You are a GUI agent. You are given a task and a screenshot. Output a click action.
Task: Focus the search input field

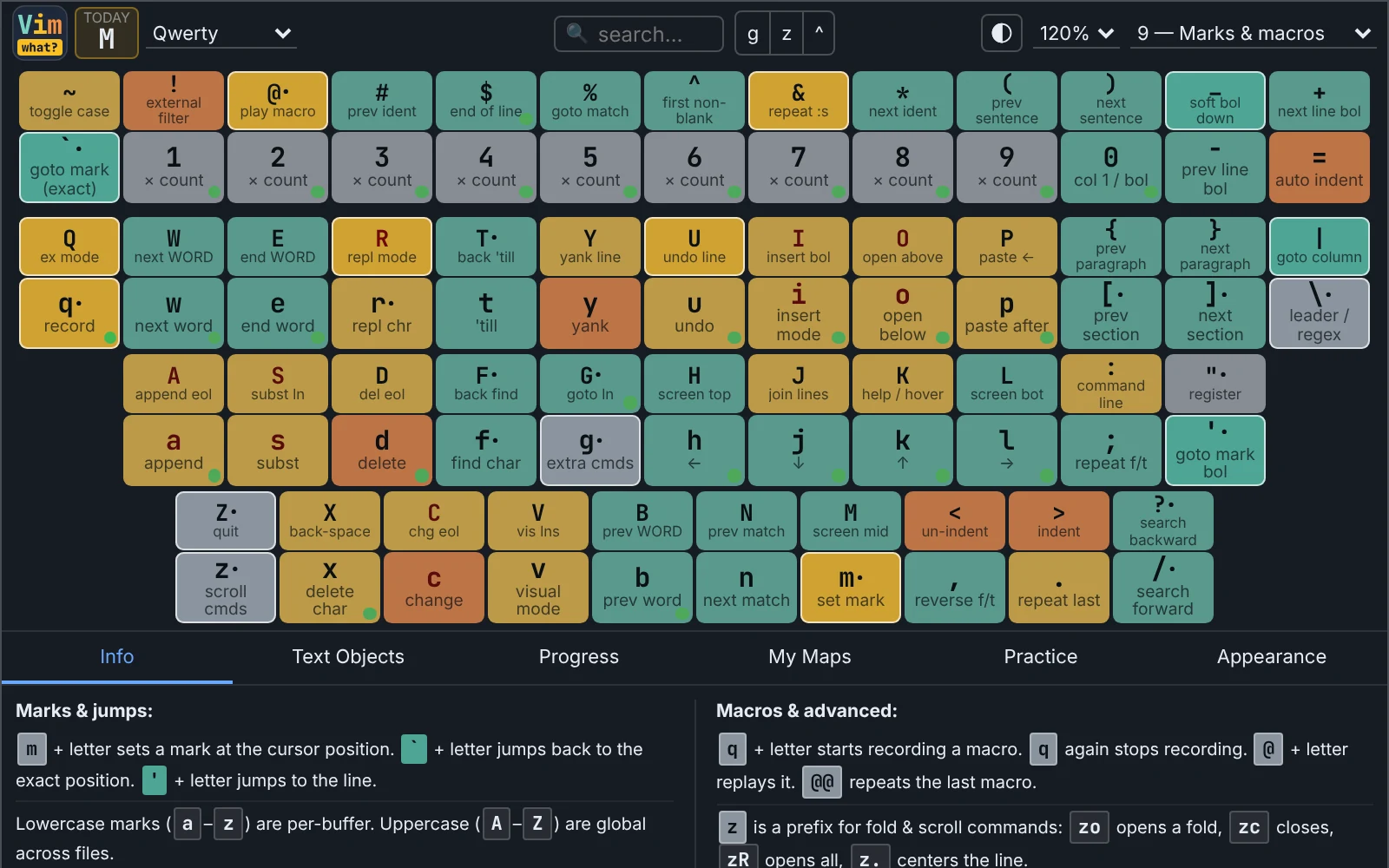click(x=639, y=34)
